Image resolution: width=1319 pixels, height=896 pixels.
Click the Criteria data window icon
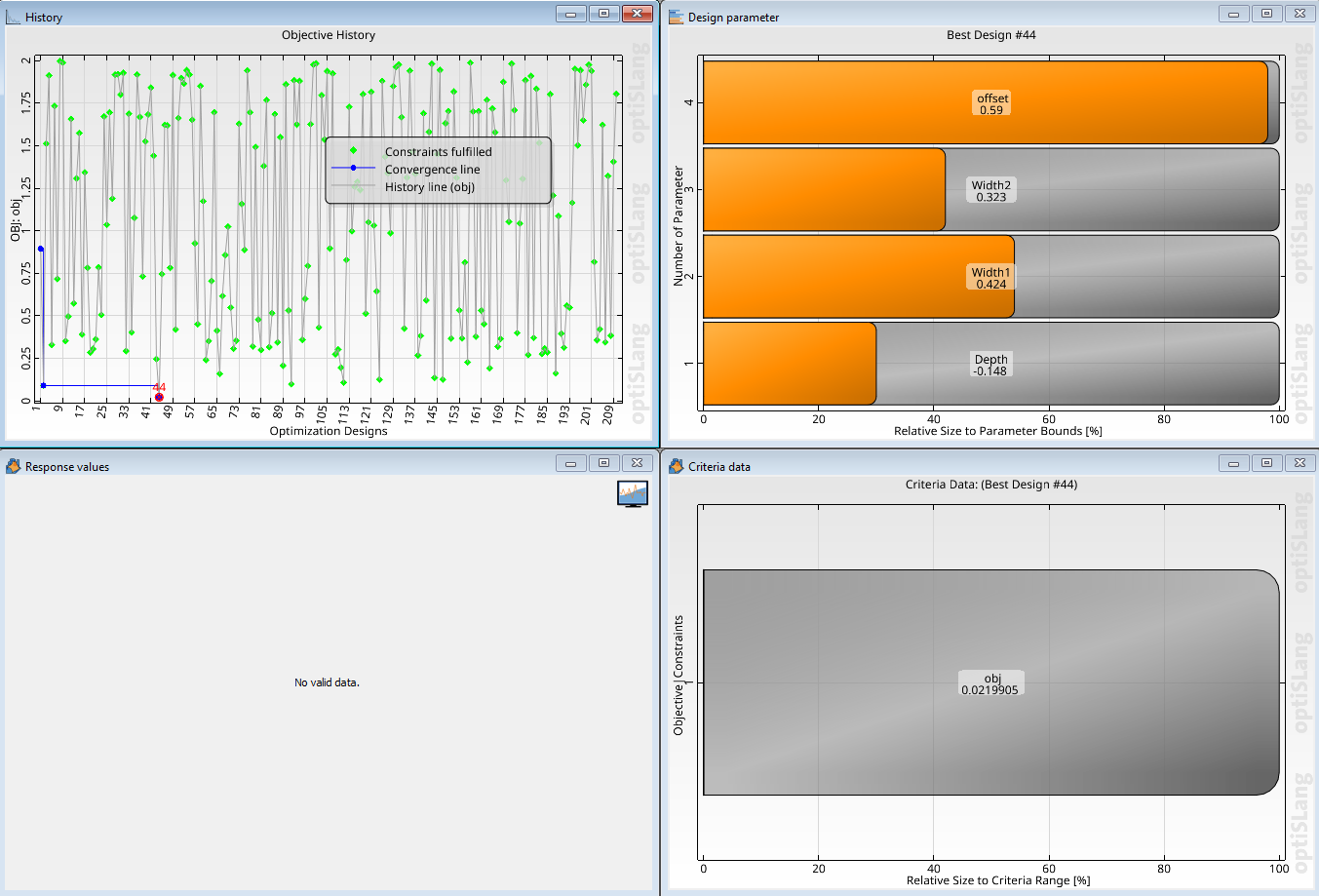tap(676, 466)
